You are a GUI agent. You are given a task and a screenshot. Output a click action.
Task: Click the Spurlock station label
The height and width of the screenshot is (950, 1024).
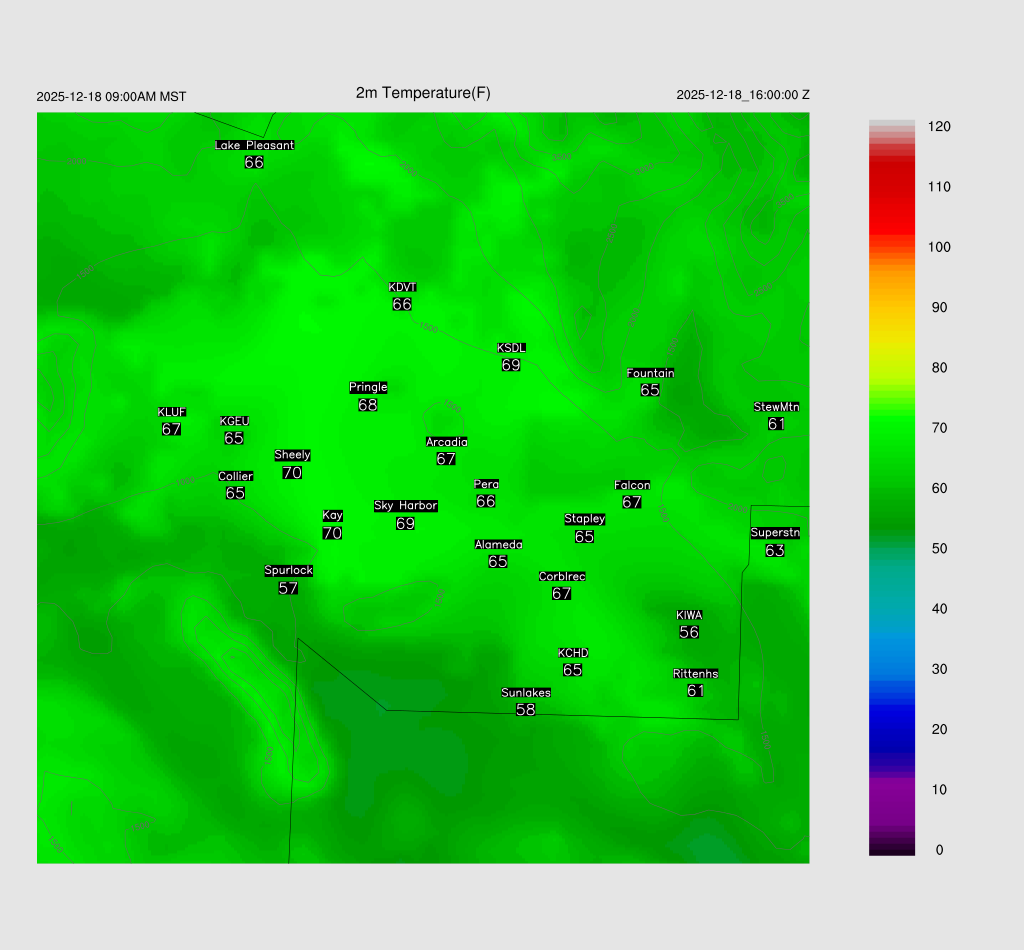(x=289, y=571)
